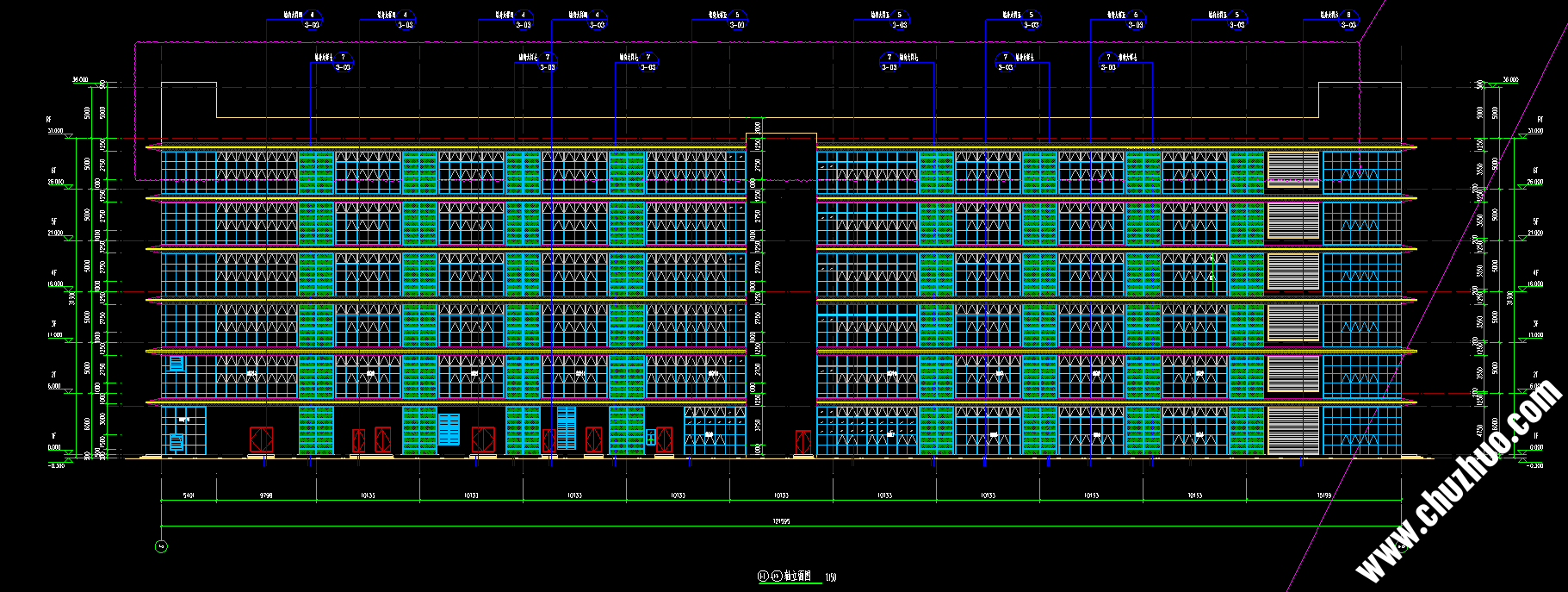Select the 1:50 scale text beside title
Viewport: 1568px width, 592px height.
click(x=830, y=577)
